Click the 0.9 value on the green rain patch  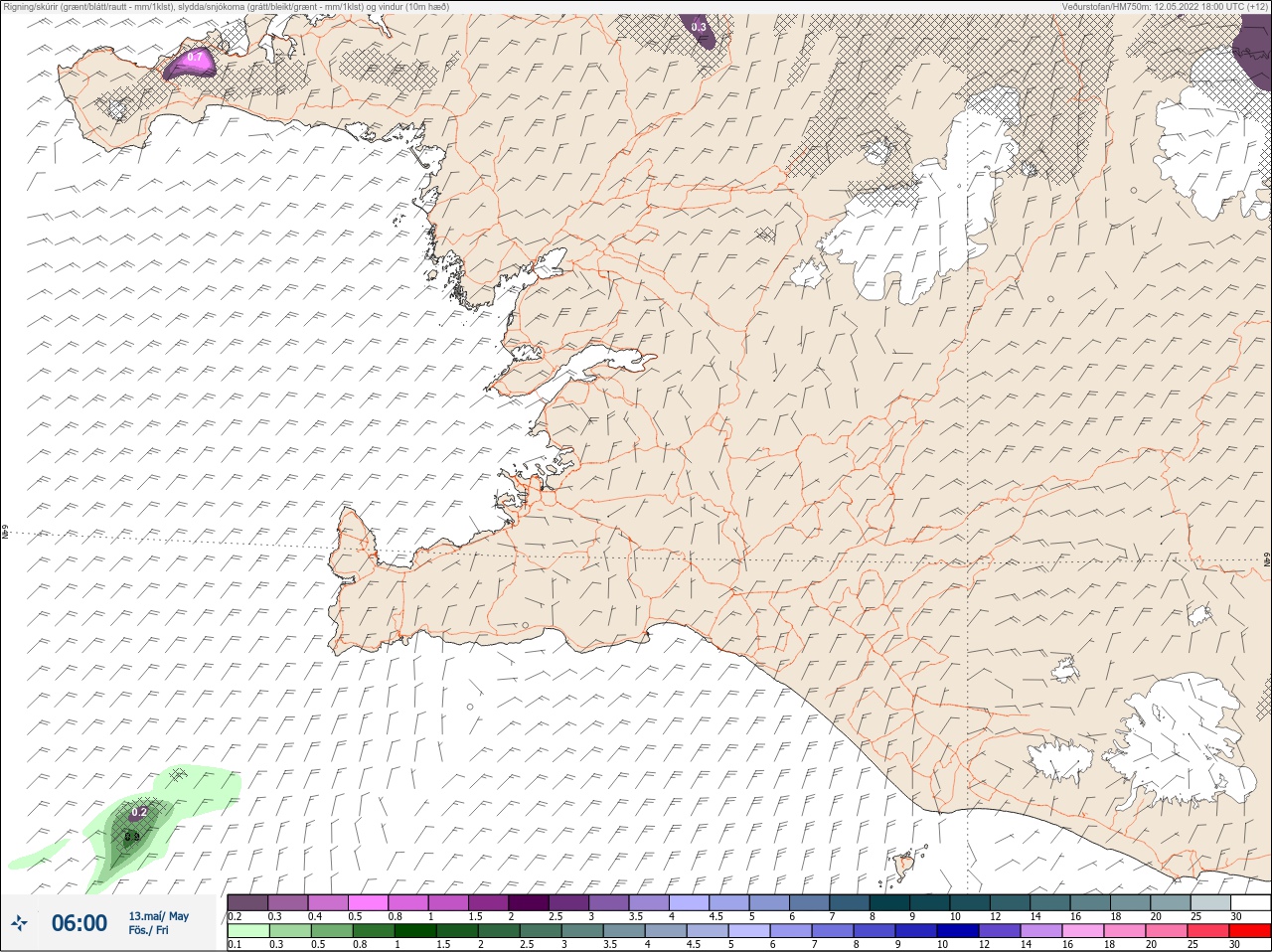coord(132,837)
